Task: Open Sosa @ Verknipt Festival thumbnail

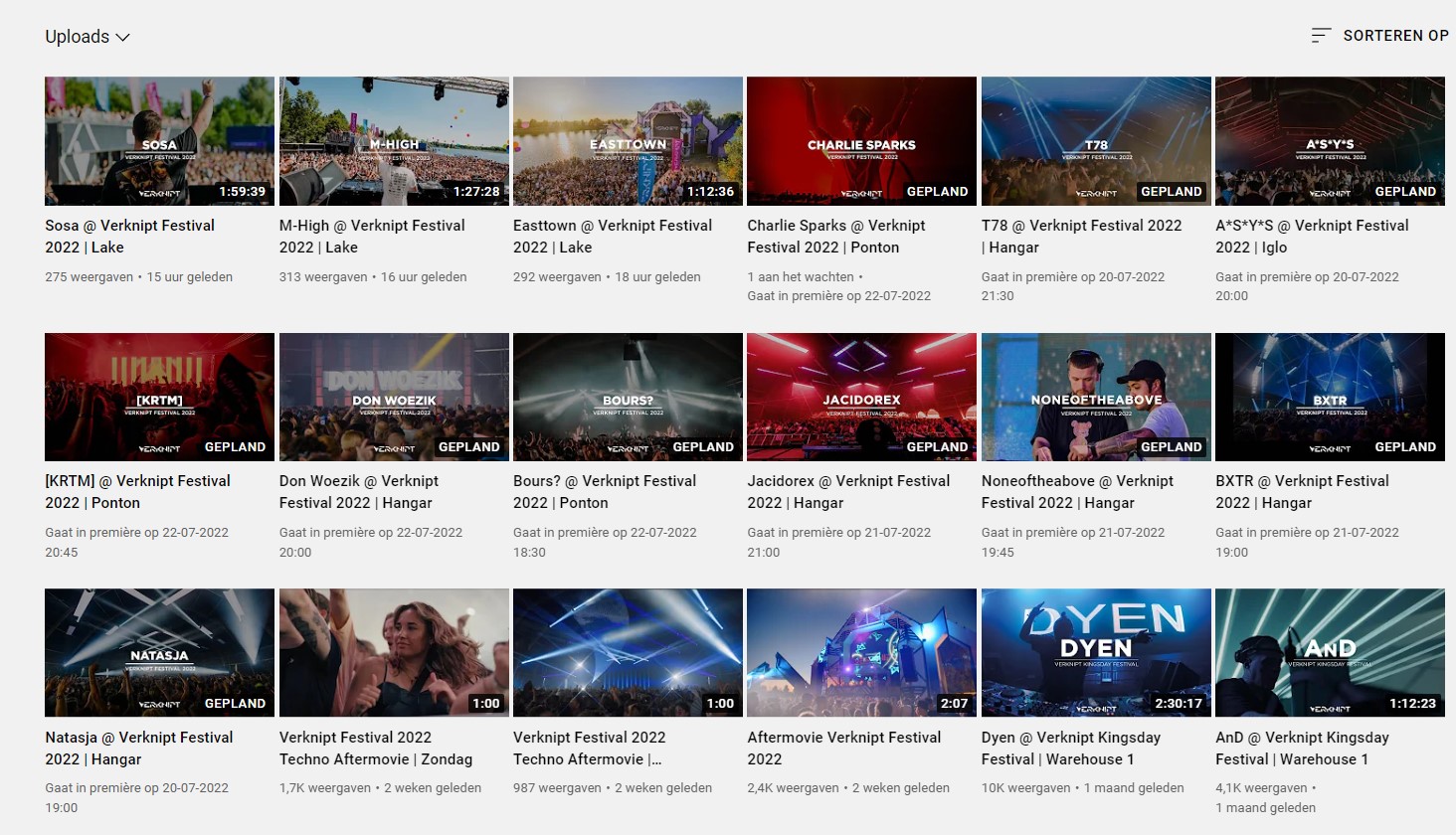Action: pyautogui.click(x=159, y=141)
